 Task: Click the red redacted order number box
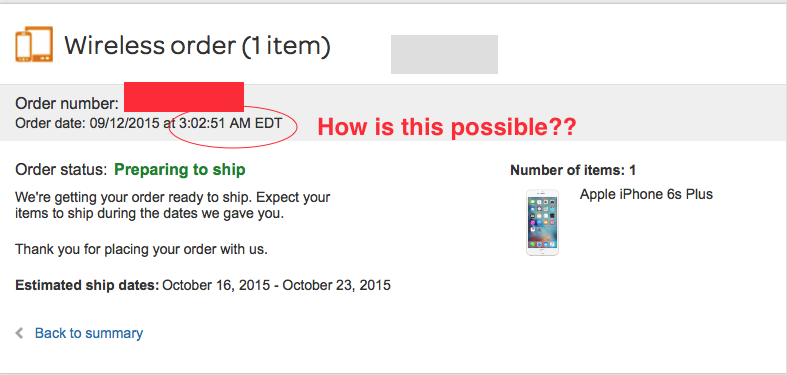[x=184, y=97]
